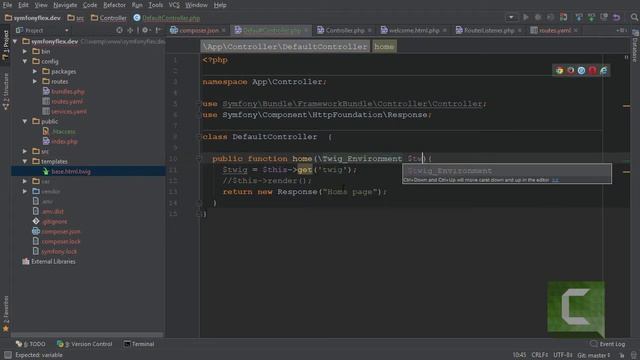Viewport: 640px width, 360px height.
Task: Open in Safari browser icon
Action: (x=581, y=71)
